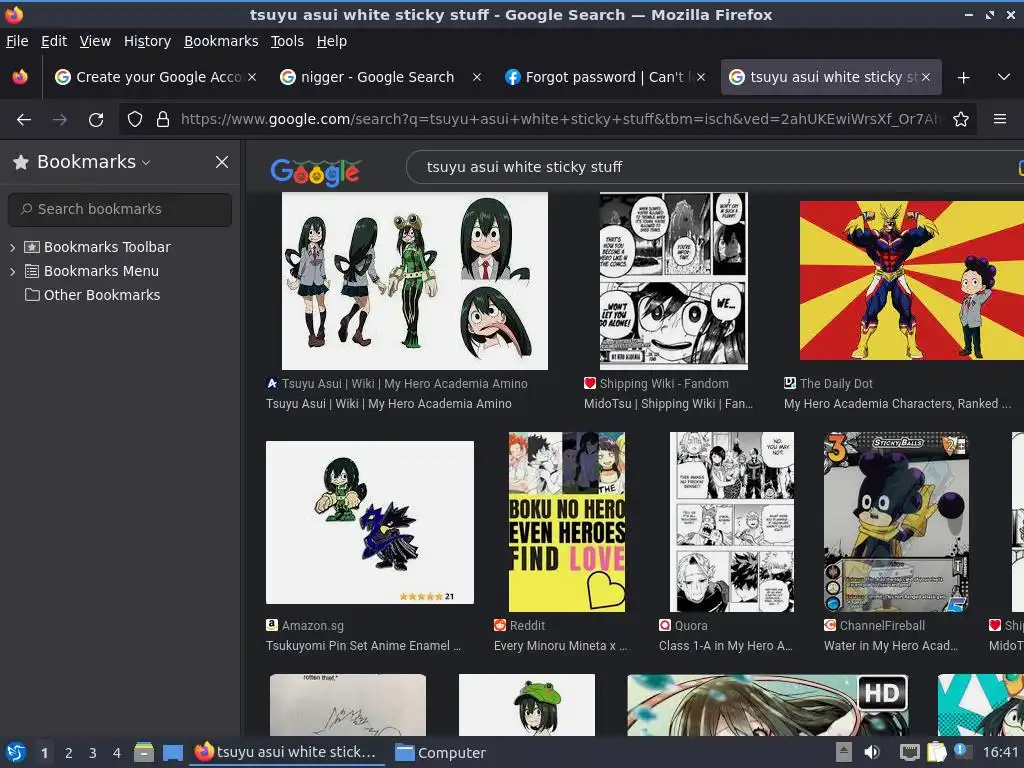Image resolution: width=1024 pixels, height=768 pixels.
Task: Click the clipboard tray icon
Action: pyautogui.click(x=936, y=752)
